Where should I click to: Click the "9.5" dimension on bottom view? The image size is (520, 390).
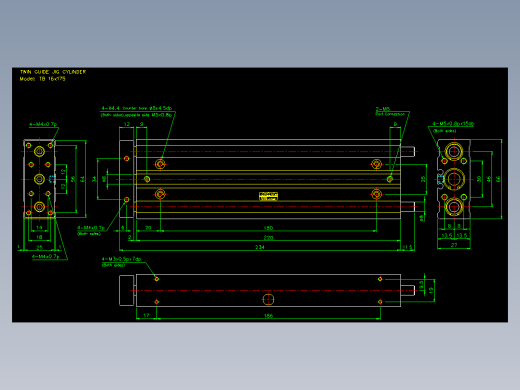[421, 285]
